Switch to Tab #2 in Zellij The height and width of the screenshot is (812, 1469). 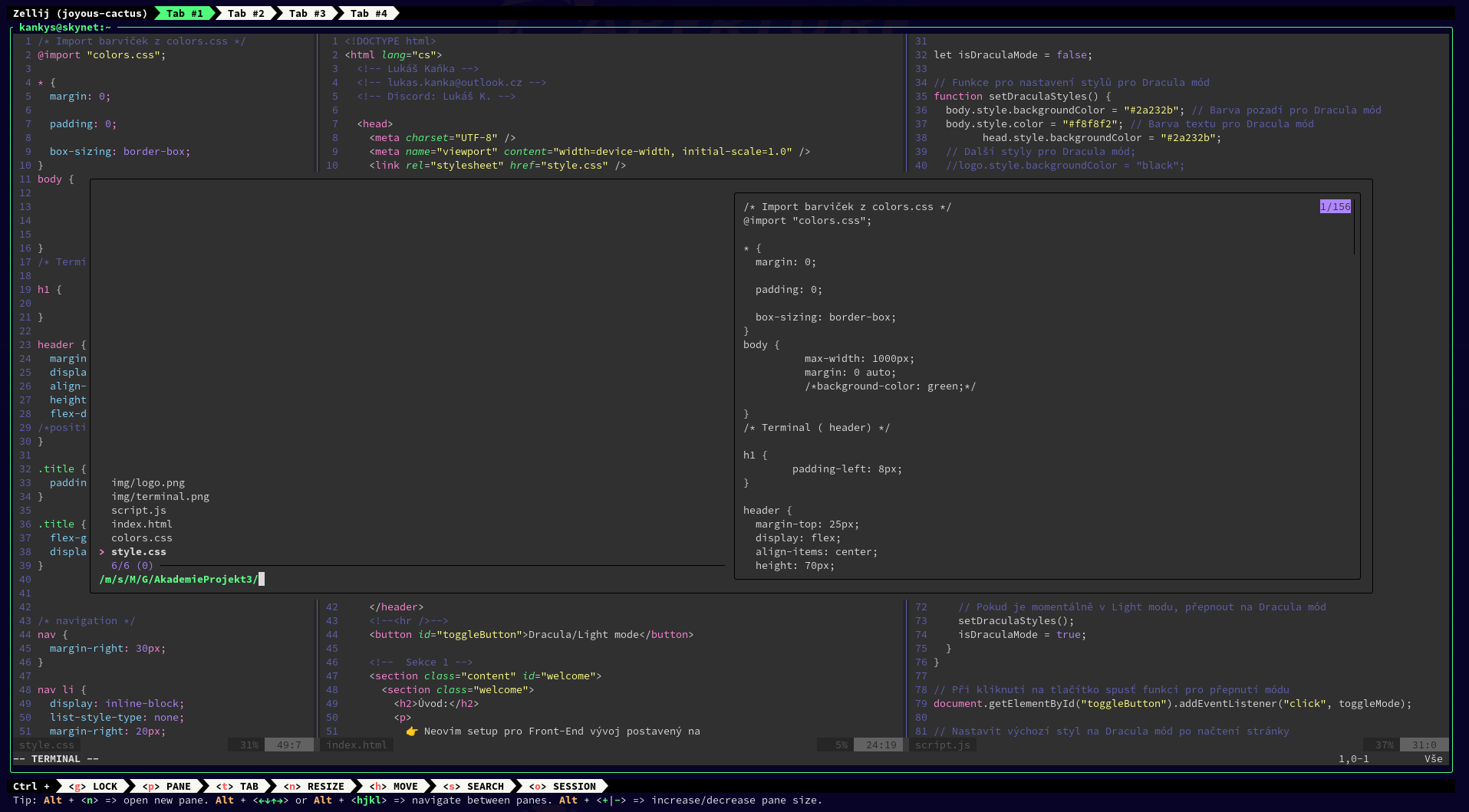[x=245, y=13]
